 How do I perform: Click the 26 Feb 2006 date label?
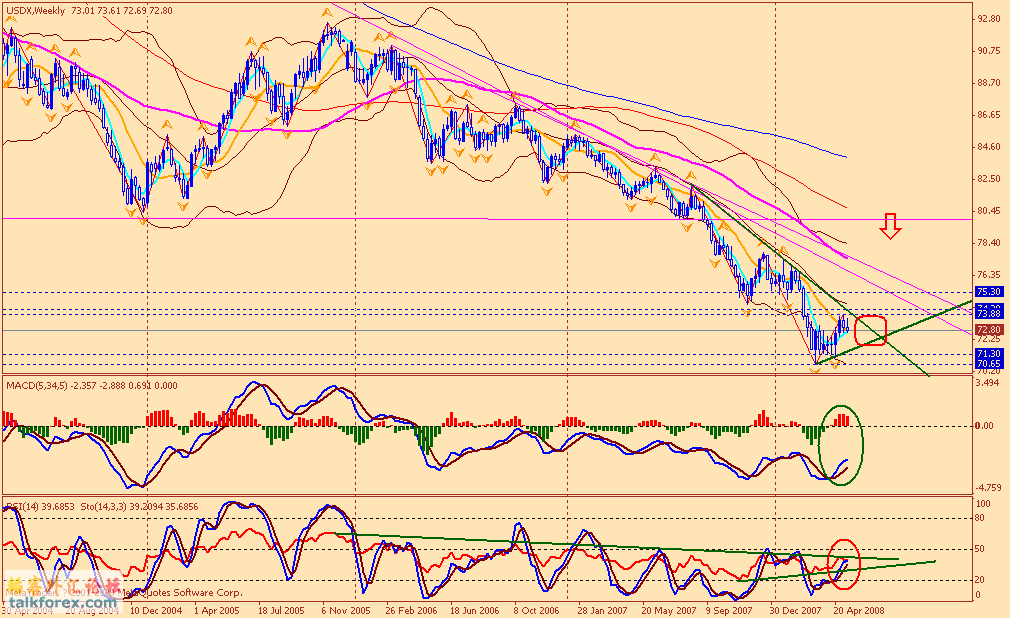(x=411, y=610)
